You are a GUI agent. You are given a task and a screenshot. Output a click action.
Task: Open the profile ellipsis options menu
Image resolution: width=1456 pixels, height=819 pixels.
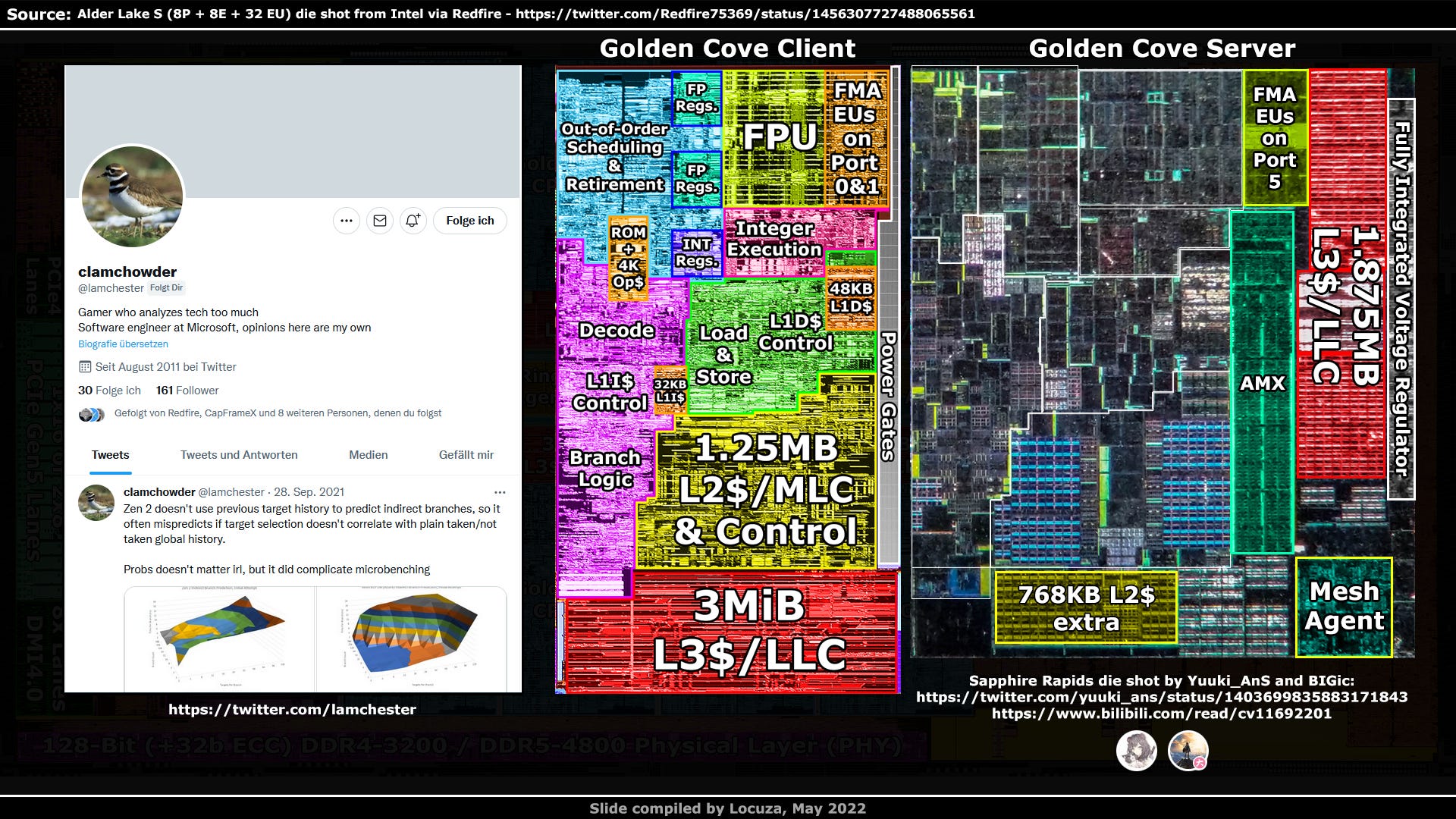click(x=347, y=220)
